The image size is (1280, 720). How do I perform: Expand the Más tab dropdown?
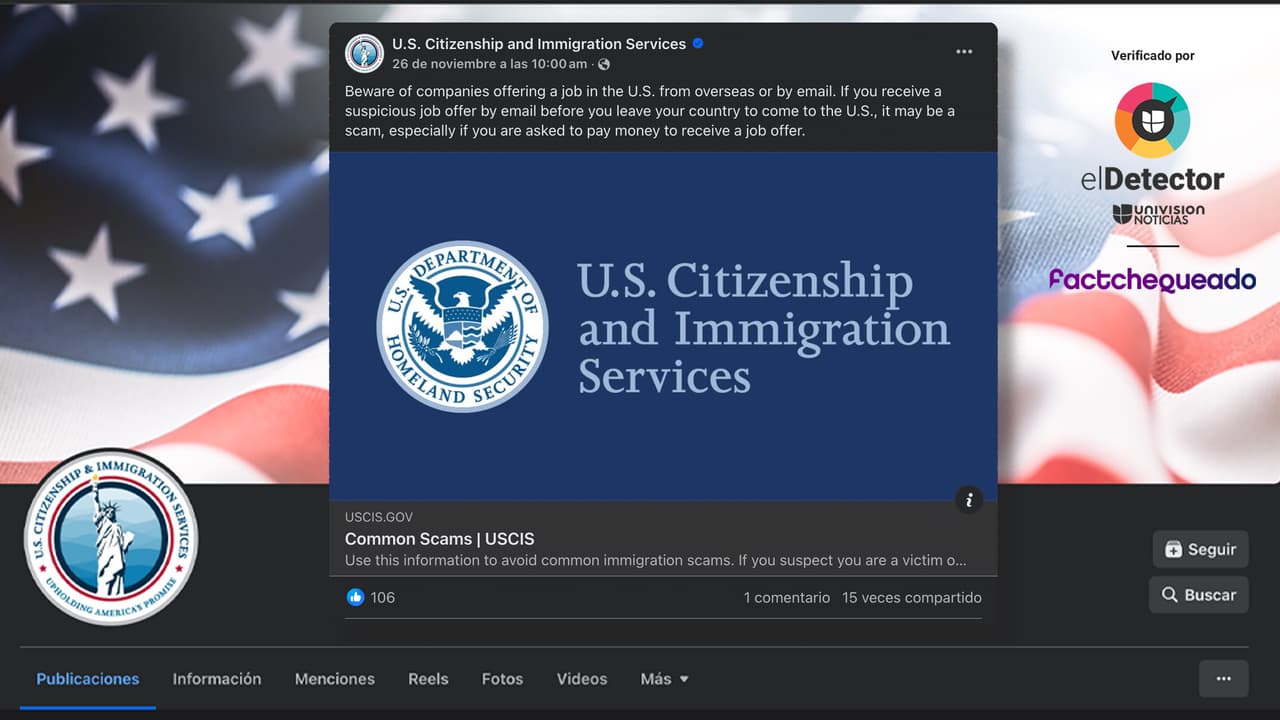tap(664, 679)
